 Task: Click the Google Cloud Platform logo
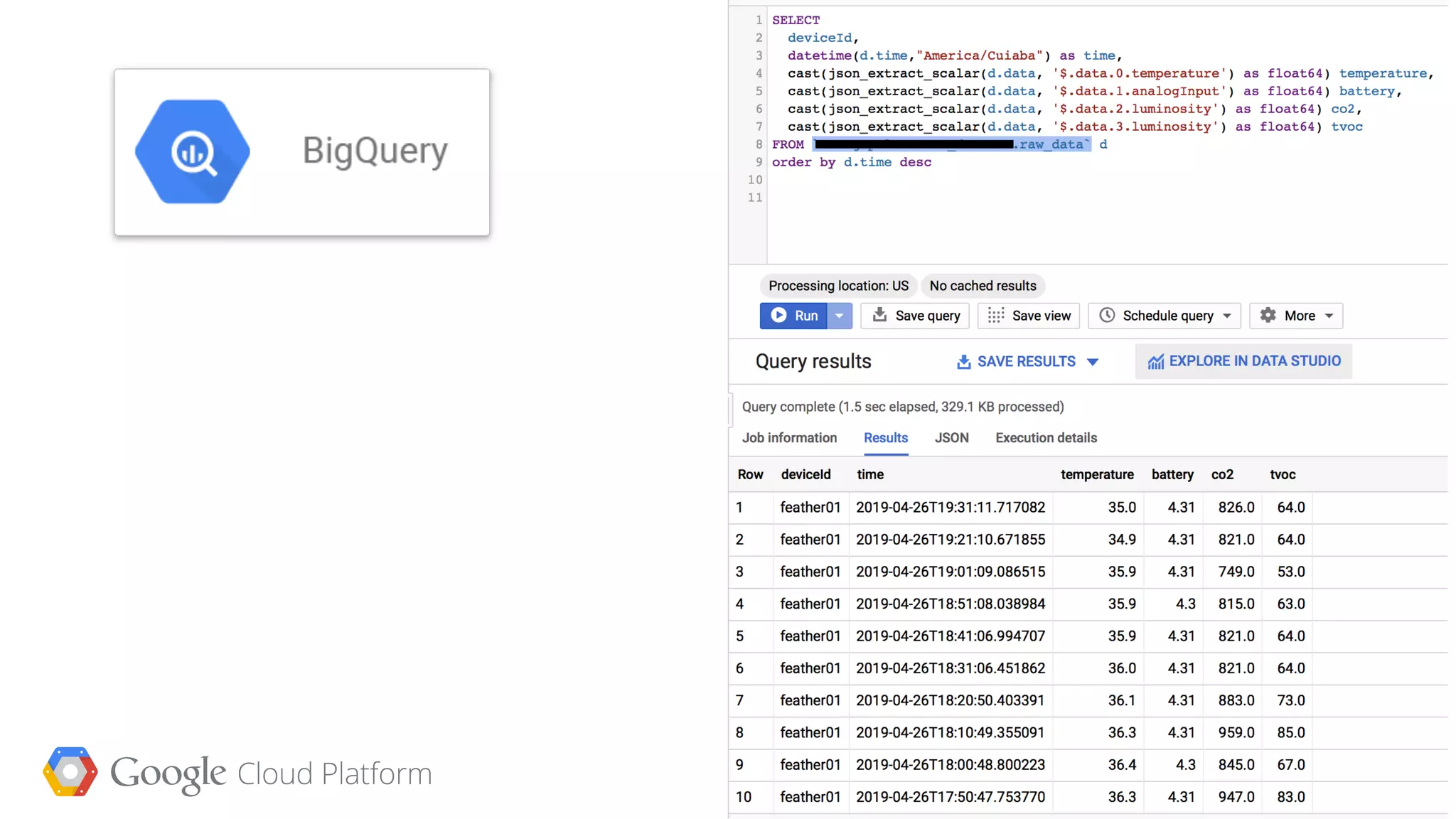(x=70, y=772)
